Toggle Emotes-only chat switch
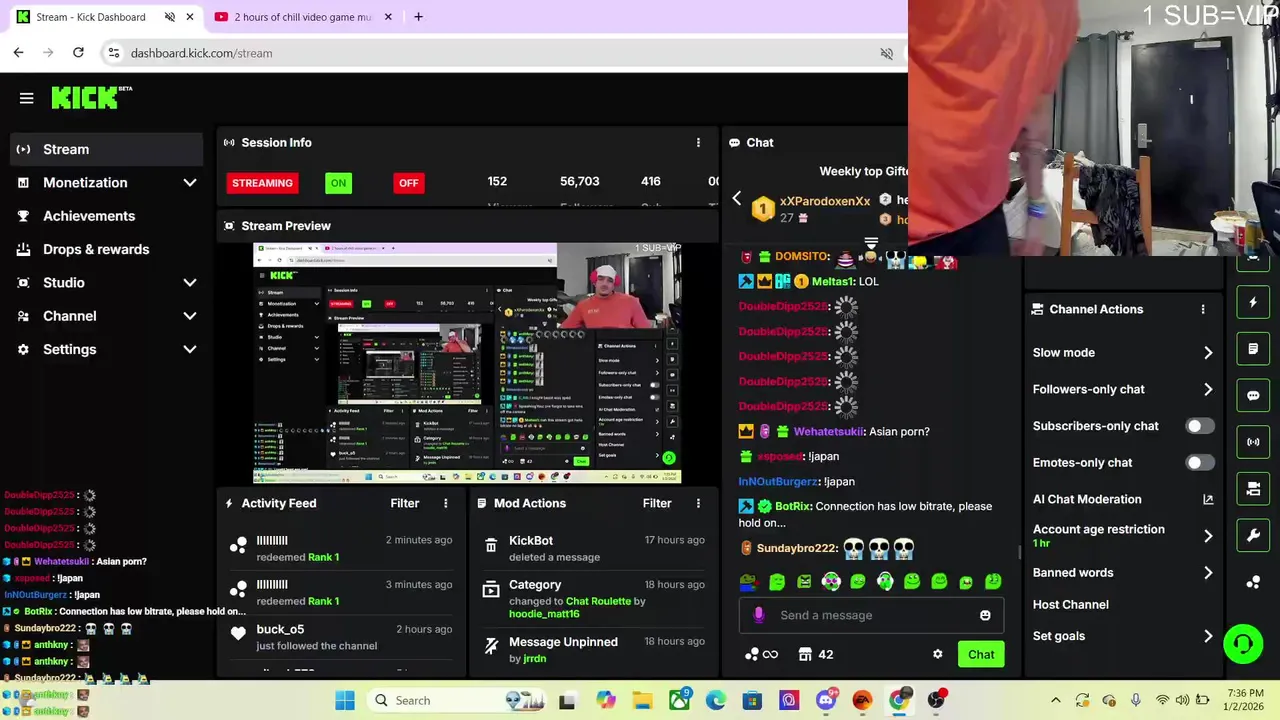Image resolution: width=1280 pixels, height=720 pixels. [x=1199, y=463]
